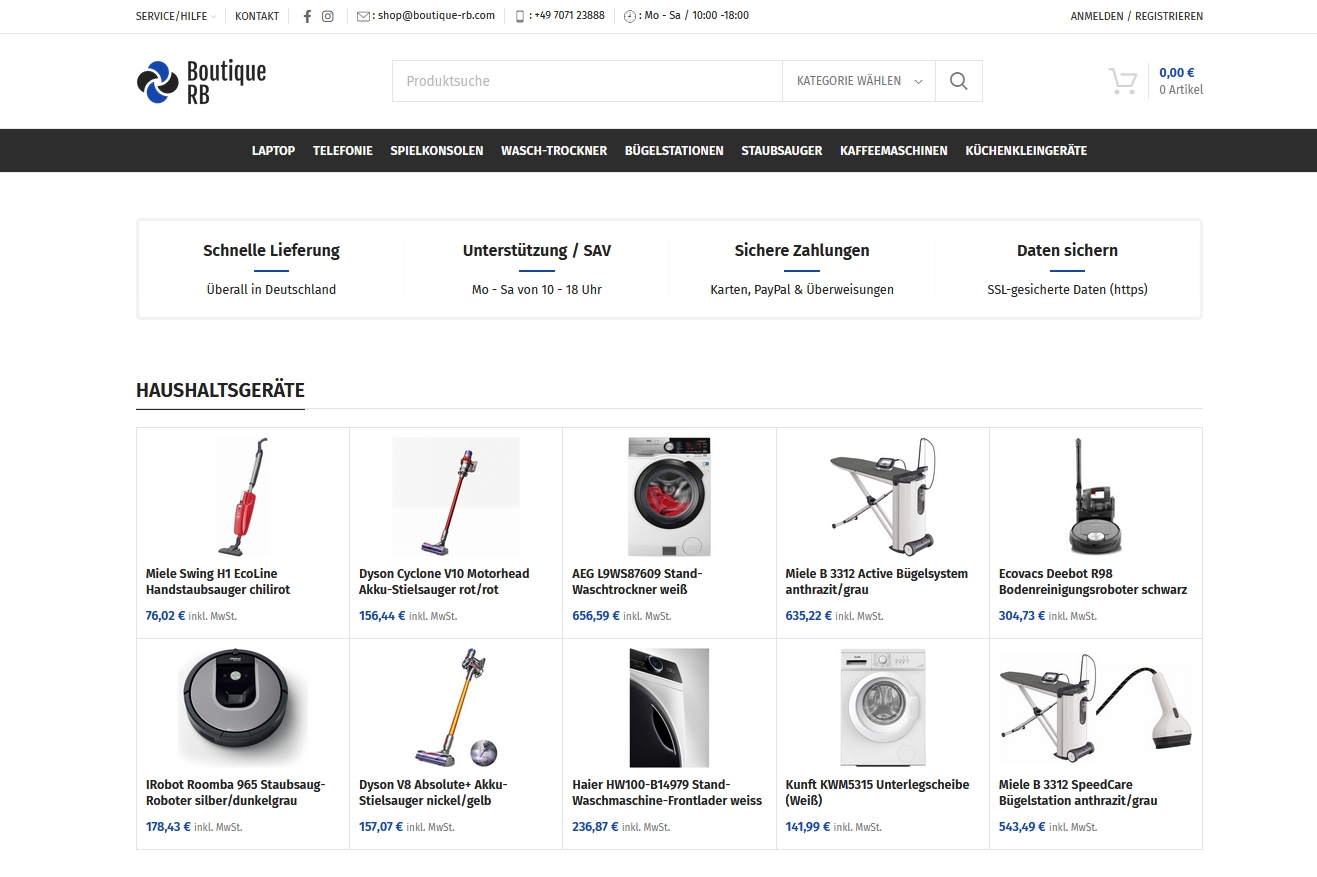The height and width of the screenshot is (877, 1317).
Task: Open the shopping cart icon
Action: pyautogui.click(x=1123, y=81)
